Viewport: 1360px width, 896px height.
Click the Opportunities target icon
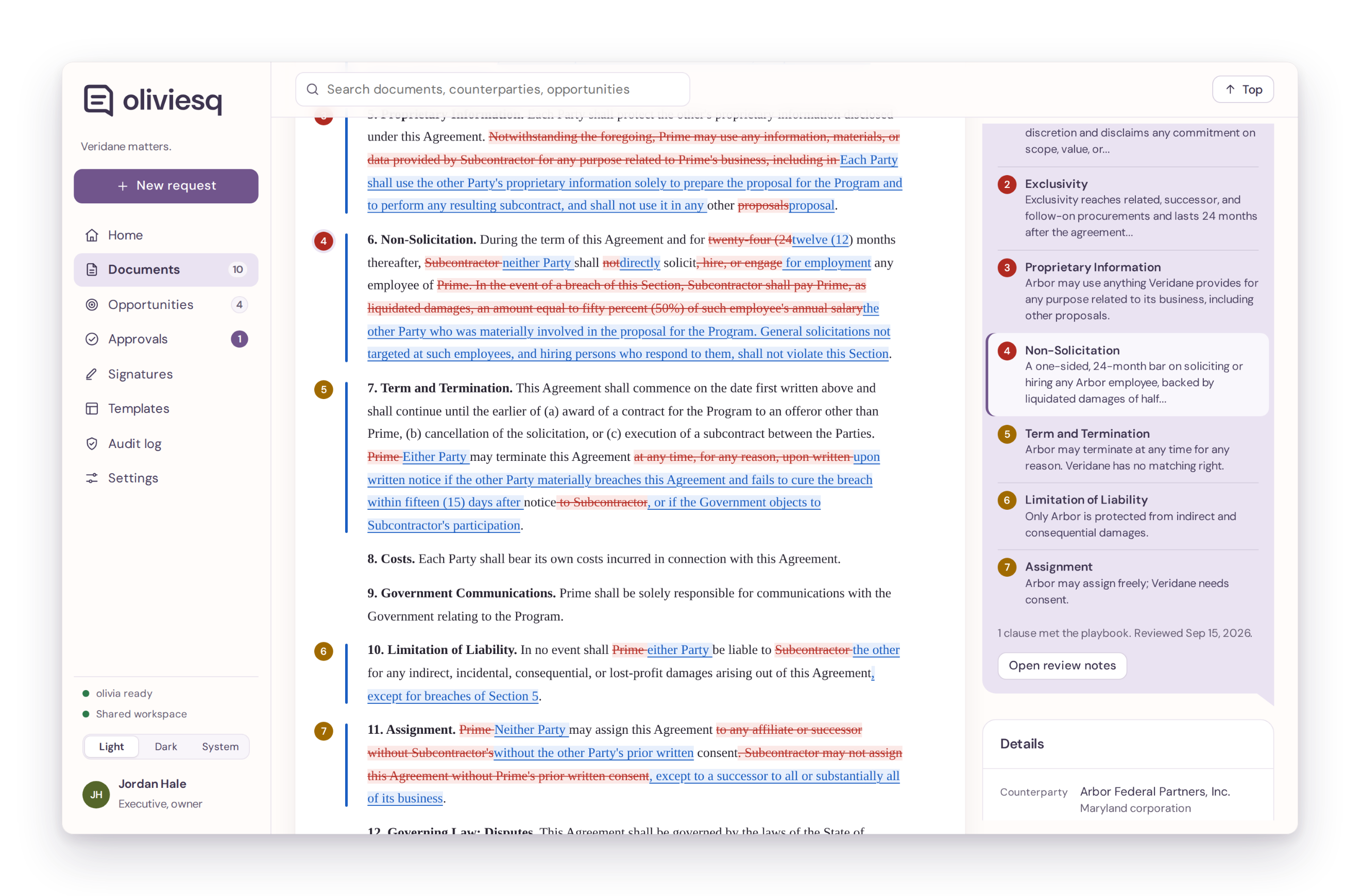(92, 304)
